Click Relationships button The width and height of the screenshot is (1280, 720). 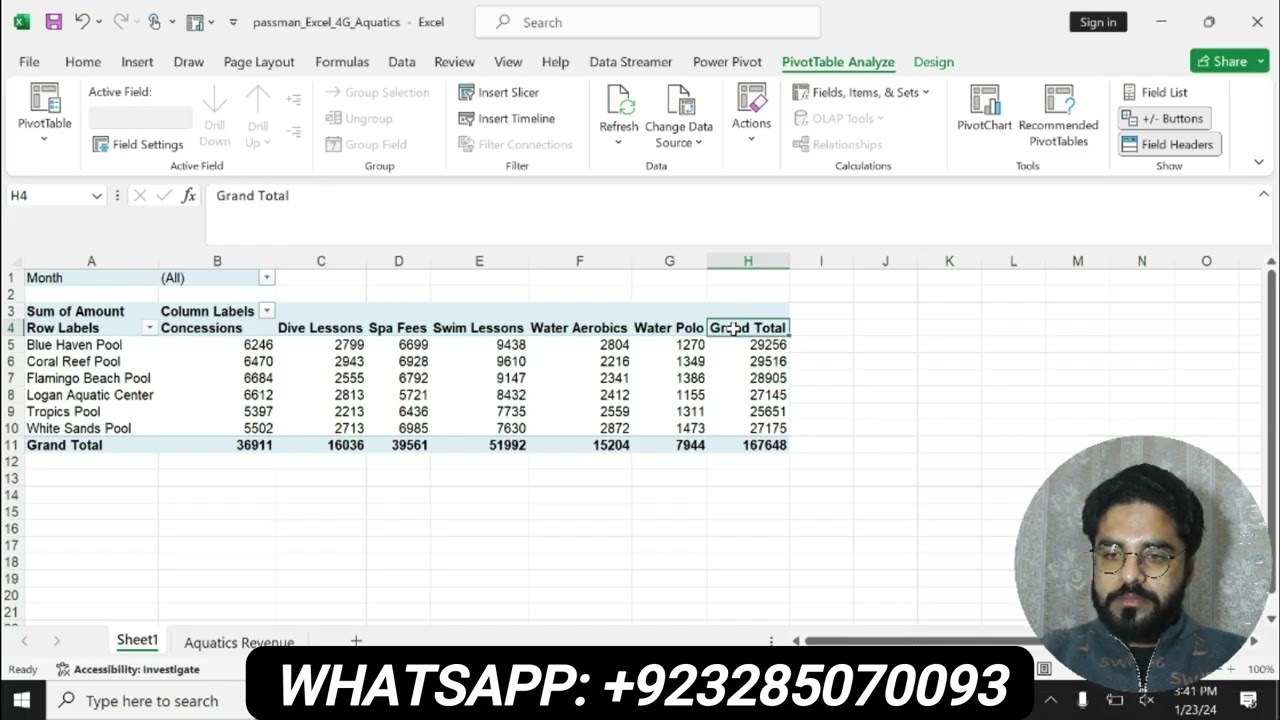point(838,144)
